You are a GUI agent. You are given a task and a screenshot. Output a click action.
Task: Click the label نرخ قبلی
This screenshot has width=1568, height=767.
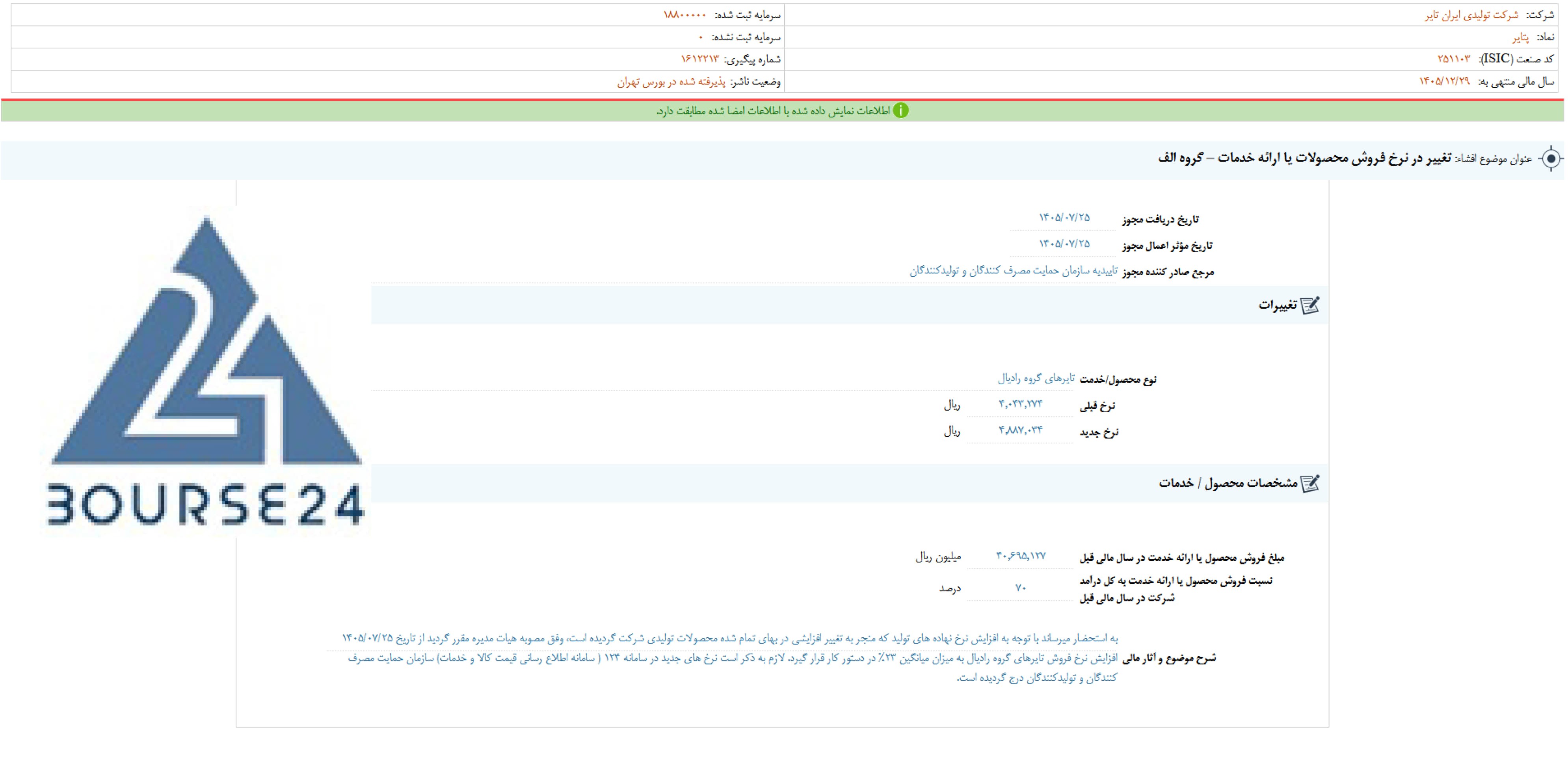[x=1097, y=406]
